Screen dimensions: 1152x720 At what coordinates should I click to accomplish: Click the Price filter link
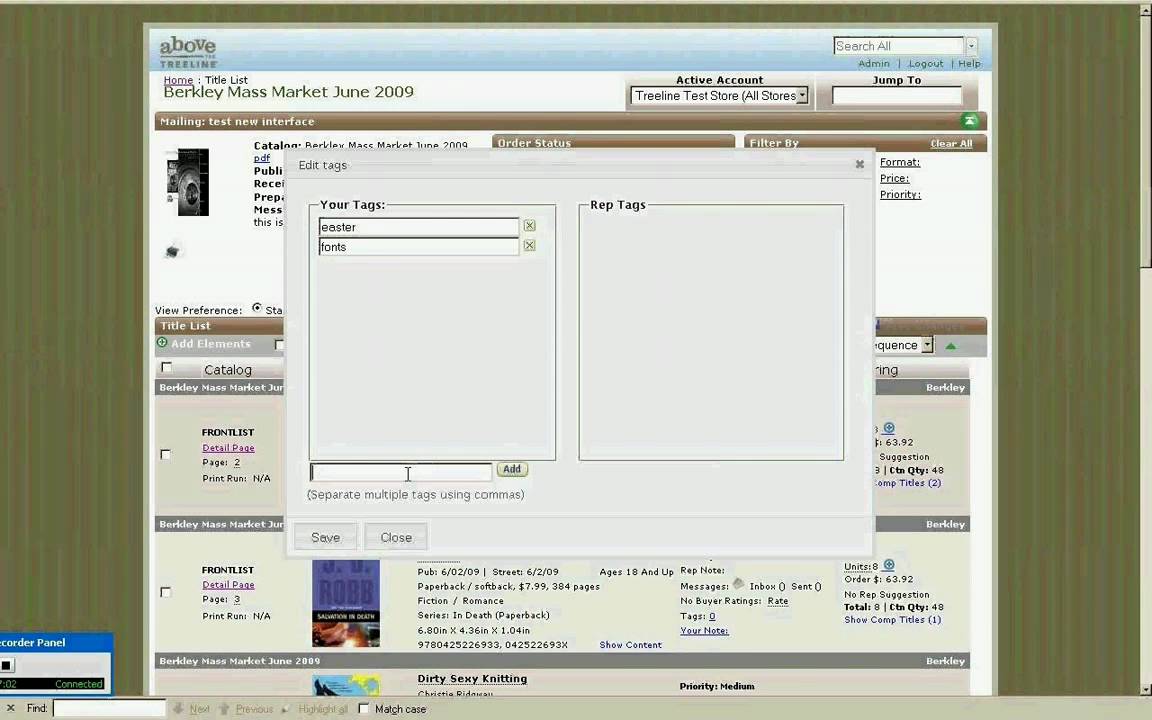pos(894,179)
